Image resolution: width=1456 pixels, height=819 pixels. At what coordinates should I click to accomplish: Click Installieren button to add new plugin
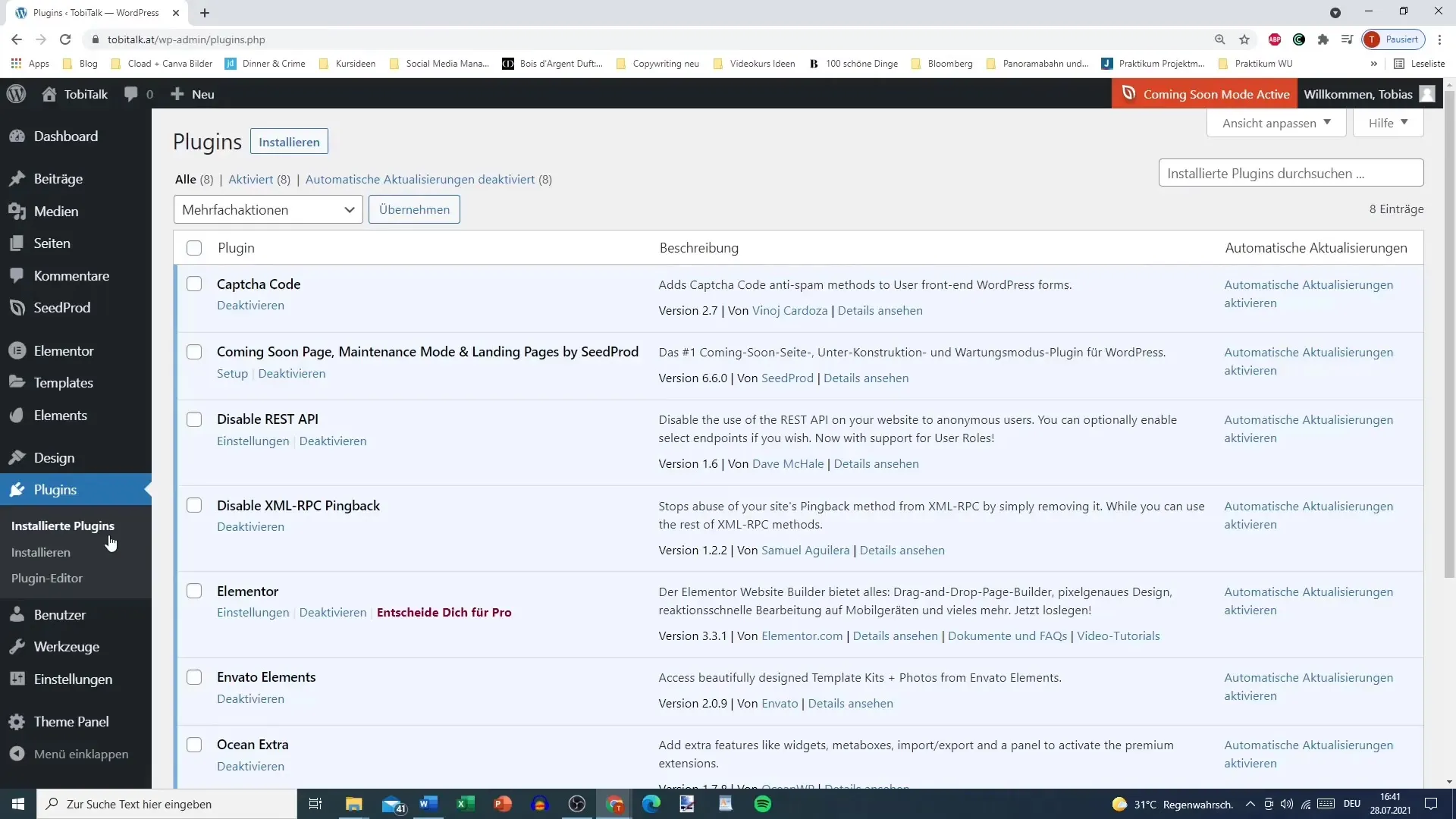(x=289, y=142)
